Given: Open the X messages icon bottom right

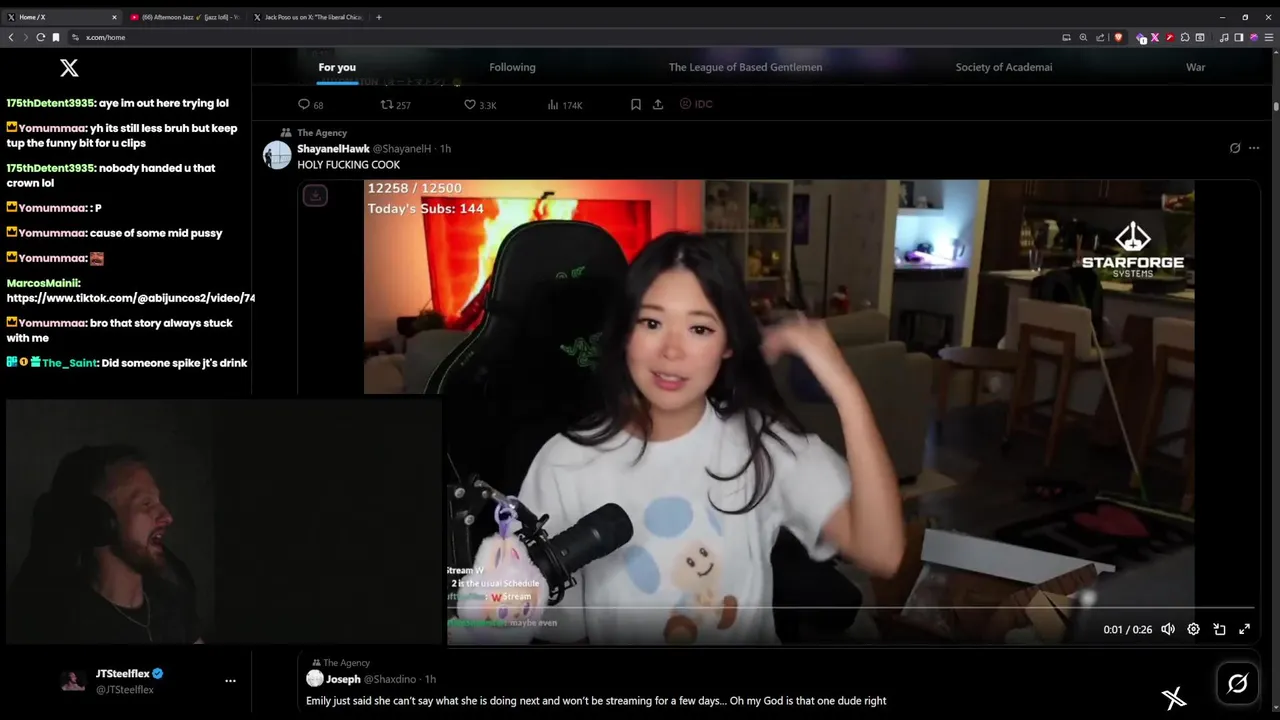Looking at the screenshot, I should (1174, 698).
